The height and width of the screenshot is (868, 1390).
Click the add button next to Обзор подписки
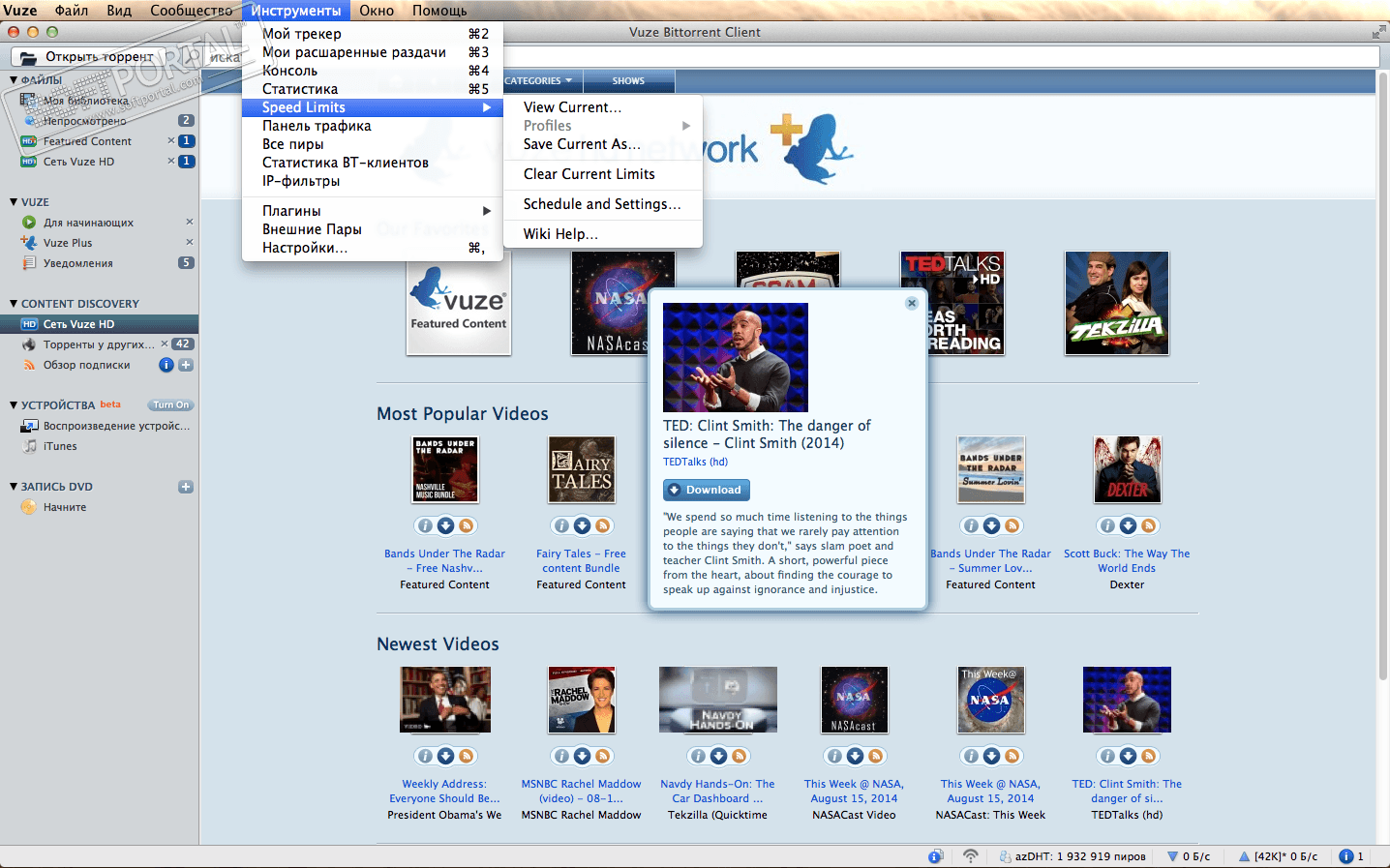coord(186,365)
